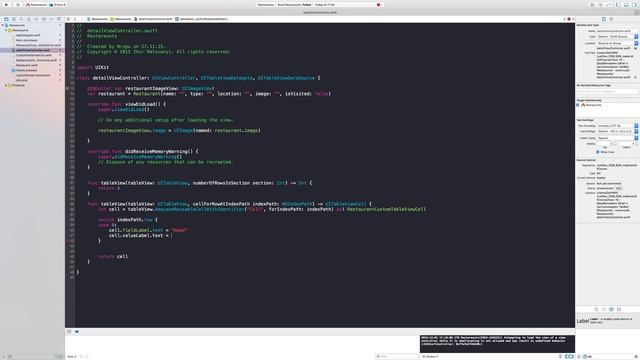Viewport: 640px width, 360px height.
Task: Adjust the Indent width stepper
Action: tap(636, 144)
